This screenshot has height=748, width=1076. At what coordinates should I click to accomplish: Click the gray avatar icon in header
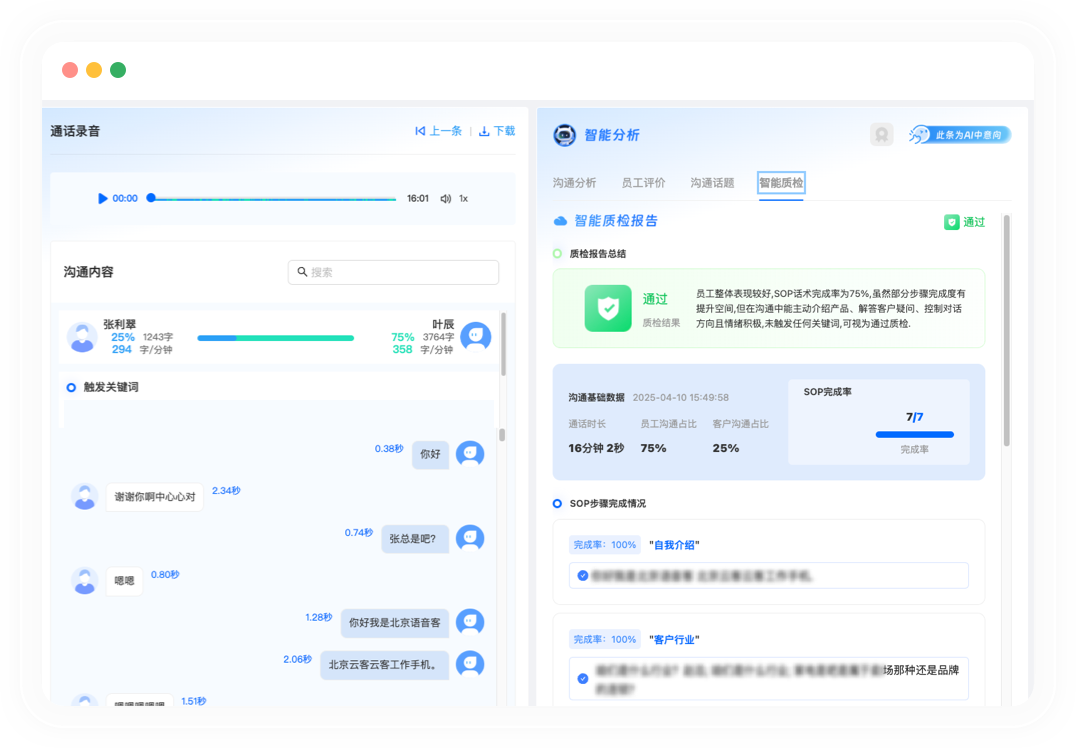[x=881, y=135]
